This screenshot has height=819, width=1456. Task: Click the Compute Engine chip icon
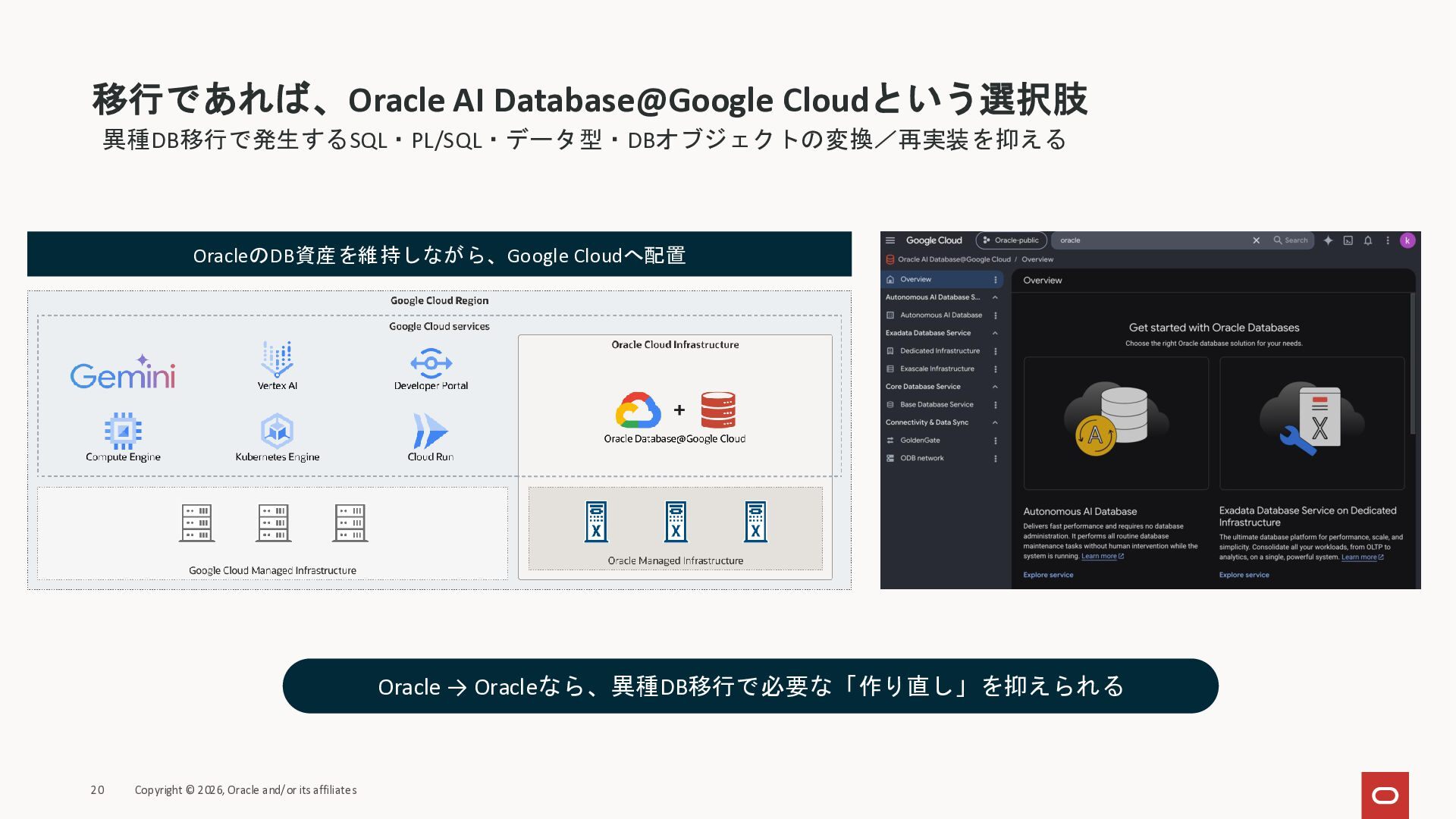[x=123, y=431]
